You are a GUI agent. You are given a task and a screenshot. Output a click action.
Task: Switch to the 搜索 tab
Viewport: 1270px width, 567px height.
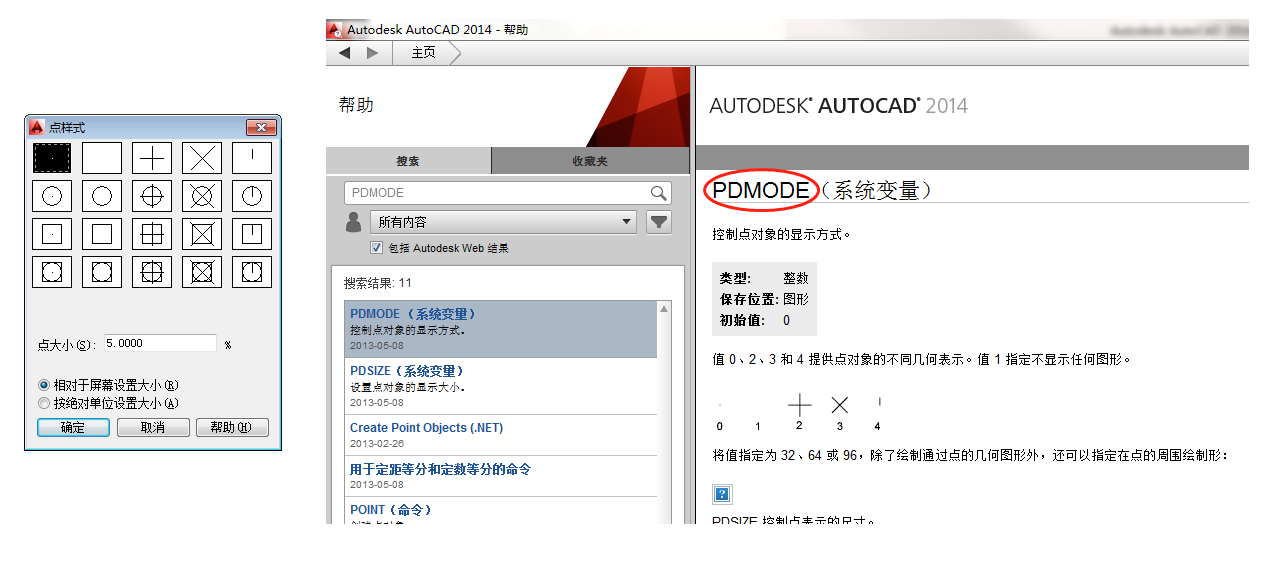[x=408, y=161]
